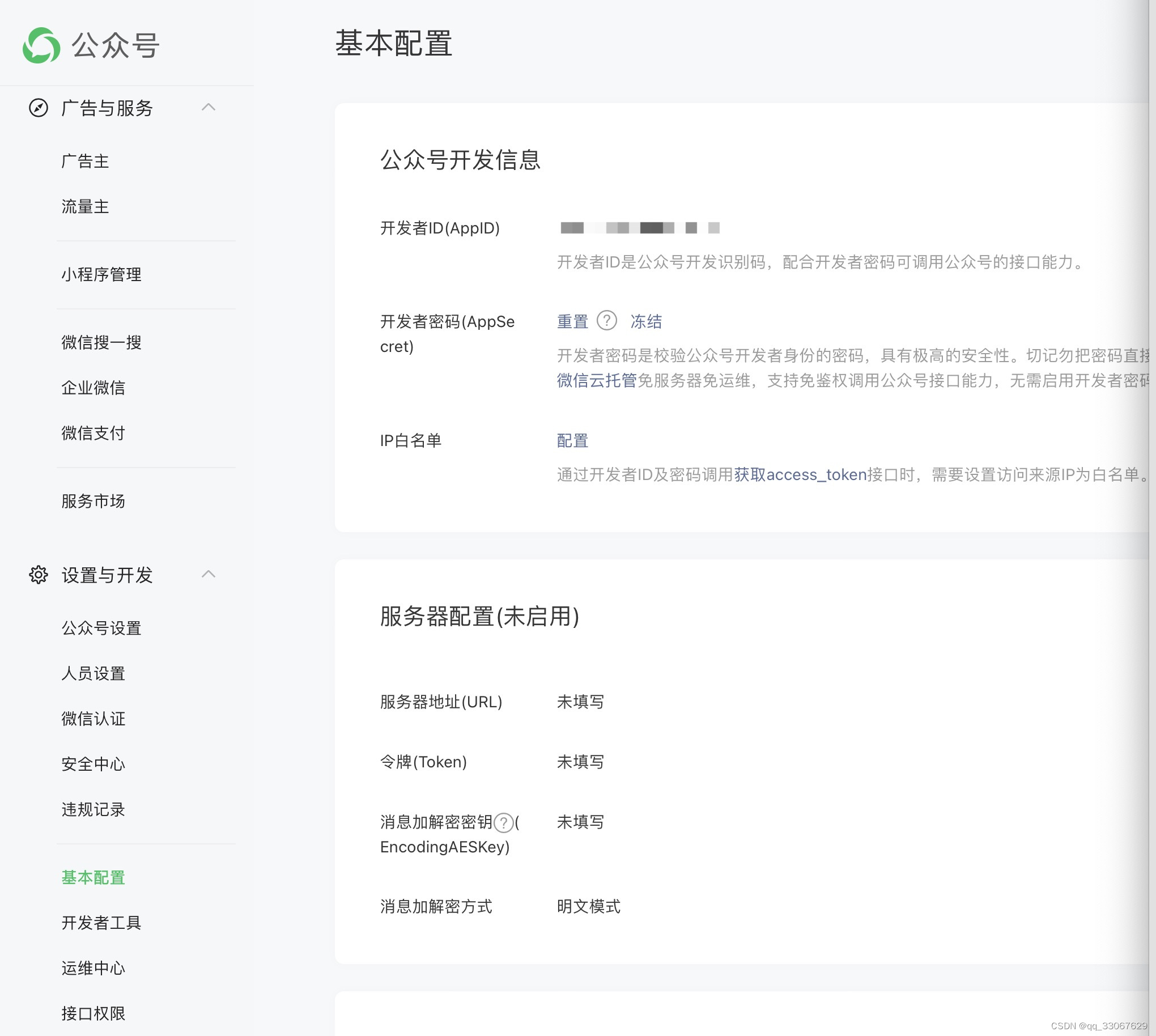Click the help icon beside 消息加解密密钥

click(504, 822)
